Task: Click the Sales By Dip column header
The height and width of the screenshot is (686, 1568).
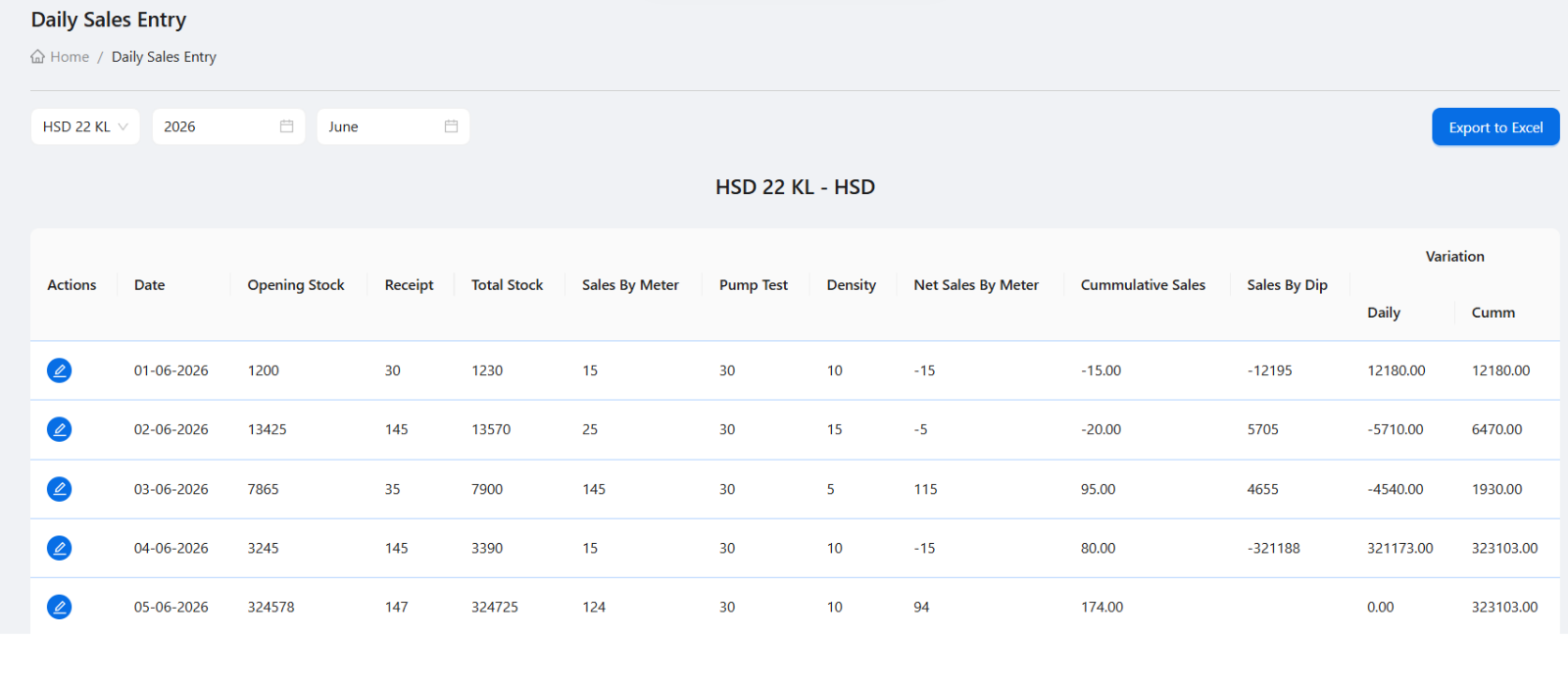Action: point(1287,285)
